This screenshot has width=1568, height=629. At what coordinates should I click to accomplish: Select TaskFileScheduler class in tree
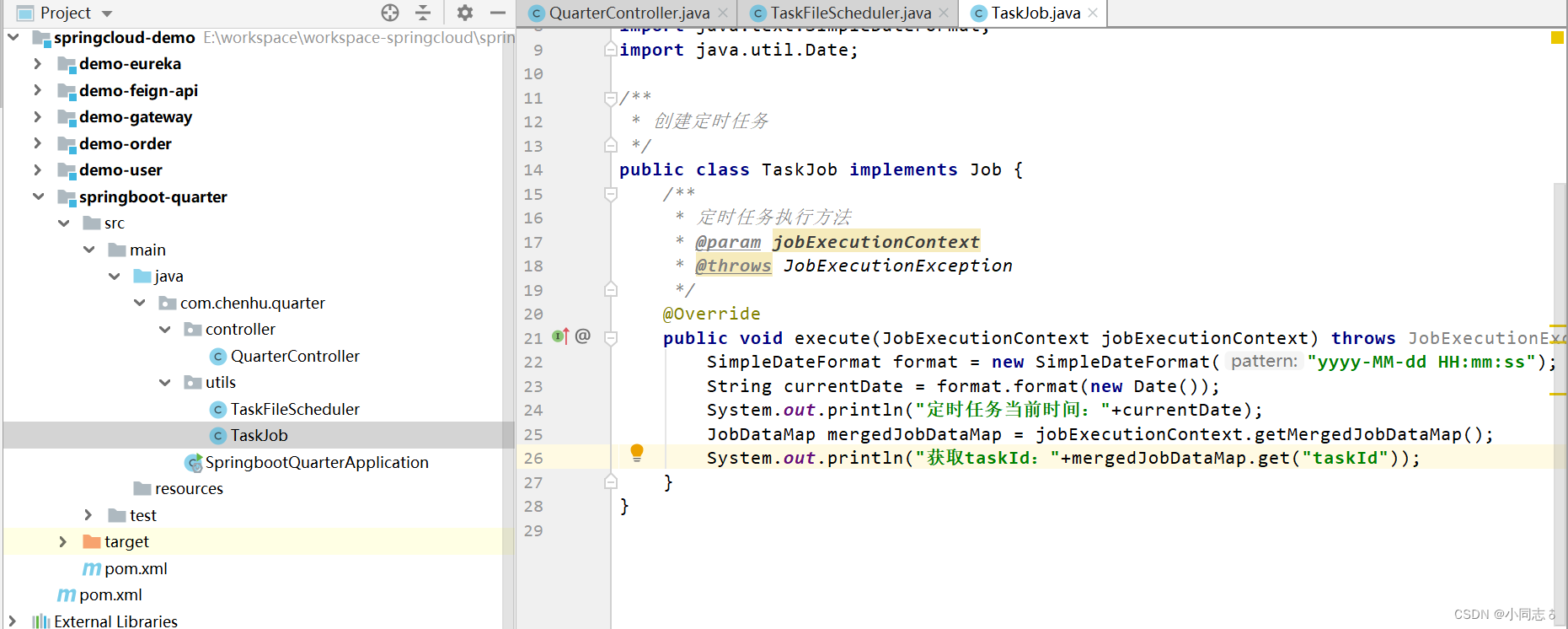coord(295,409)
